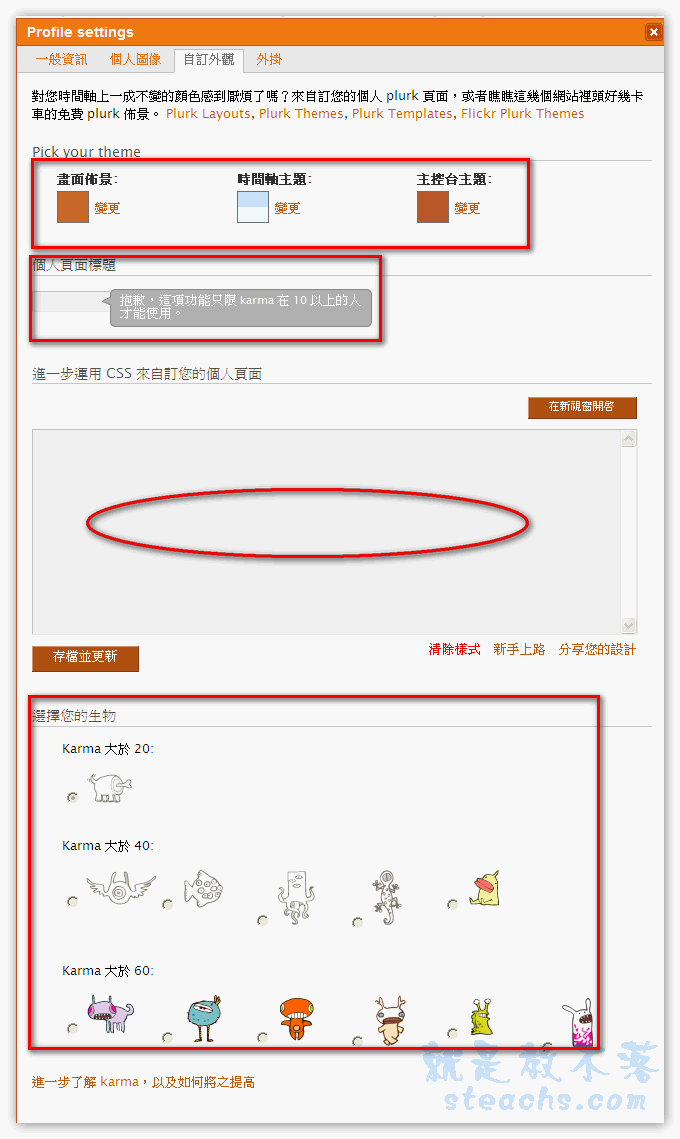Click the spotted fish creature icon
This screenshot has height=1139, width=680.
(203, 888)
